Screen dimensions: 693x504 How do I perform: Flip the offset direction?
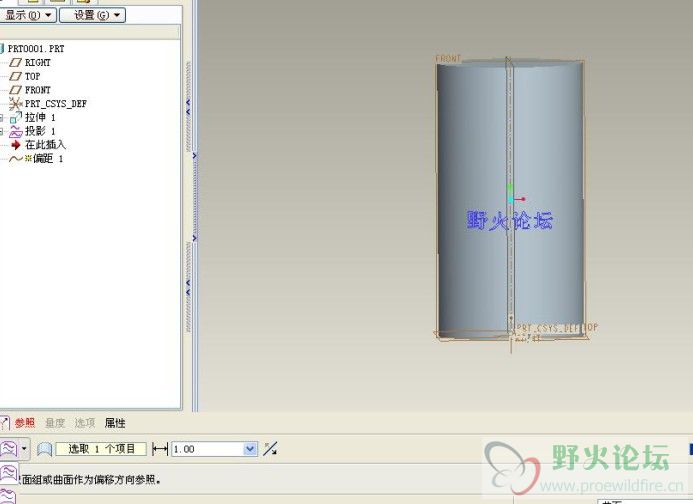point(270,449)
